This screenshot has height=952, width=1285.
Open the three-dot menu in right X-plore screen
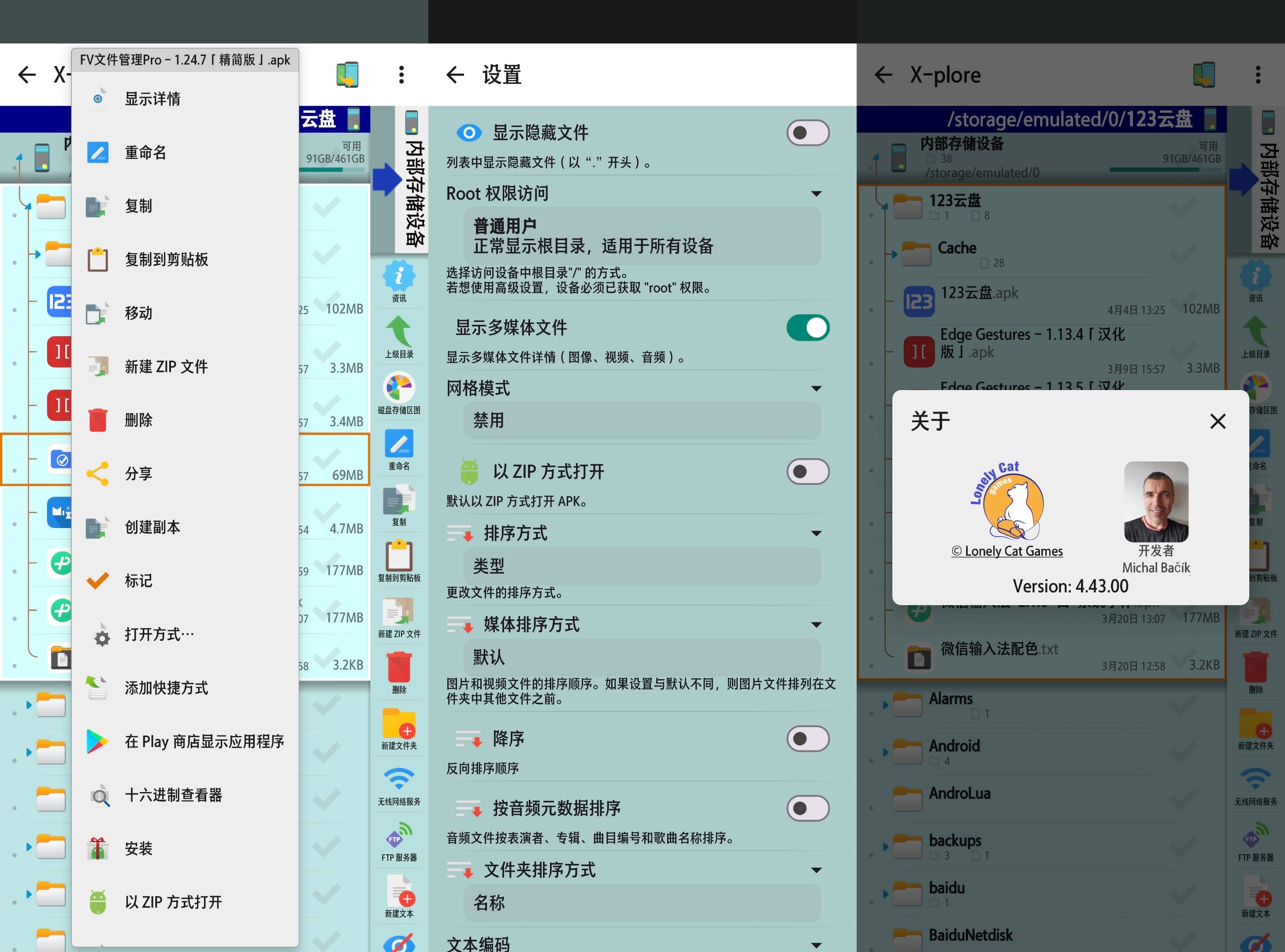[x=1258, y=74]
